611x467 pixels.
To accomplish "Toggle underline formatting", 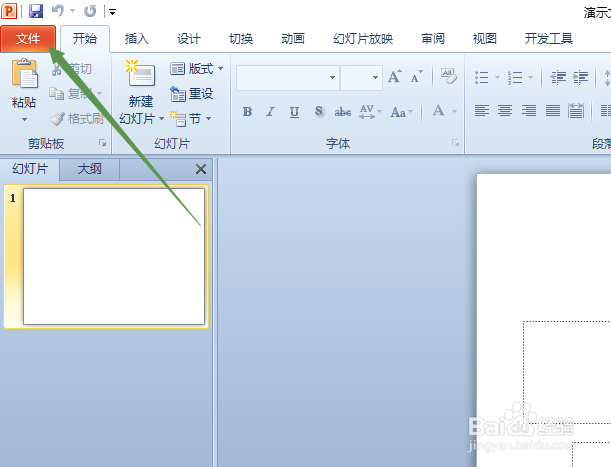I will pyautogui.click(x=295, y=112).
